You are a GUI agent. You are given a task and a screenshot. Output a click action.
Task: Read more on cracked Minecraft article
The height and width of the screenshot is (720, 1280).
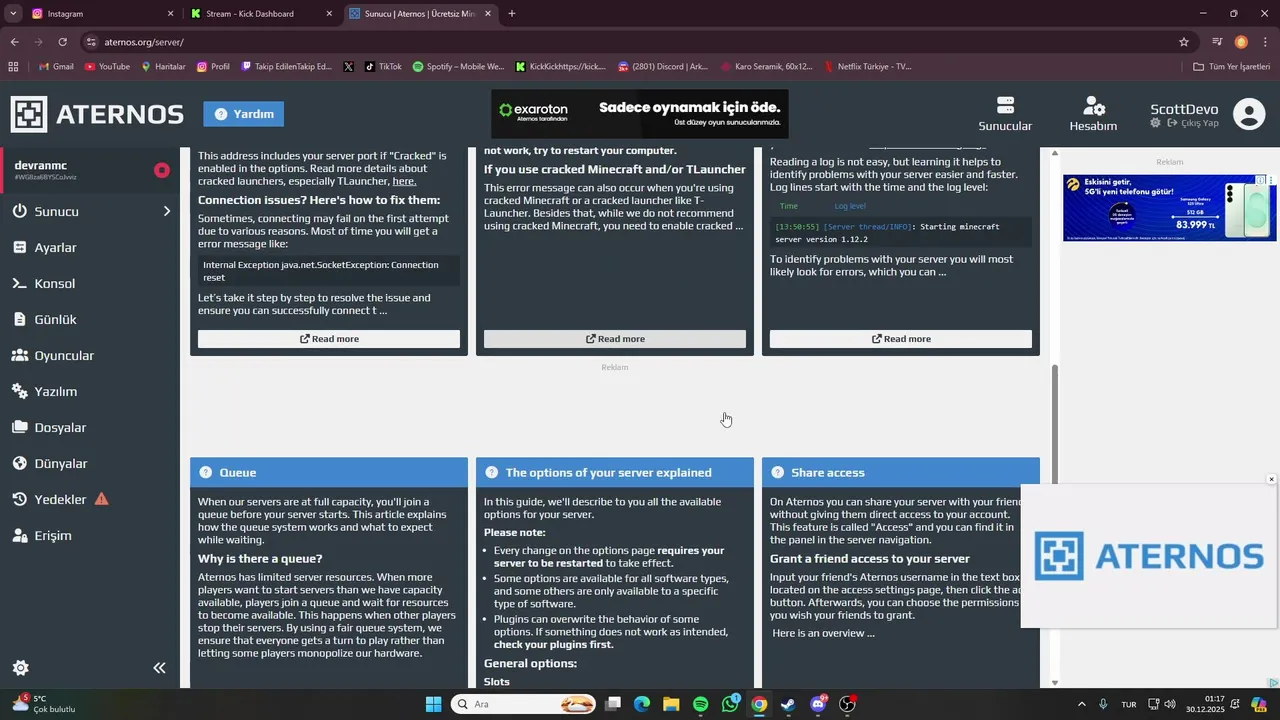click(614, 339)
